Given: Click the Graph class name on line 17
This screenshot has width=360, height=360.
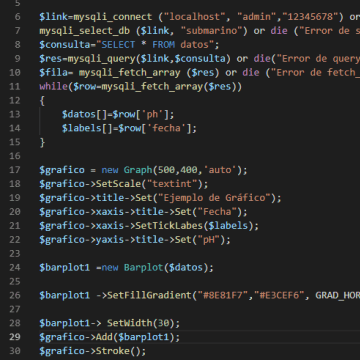Looking at the screenshot, I should [x=138, y=170].
